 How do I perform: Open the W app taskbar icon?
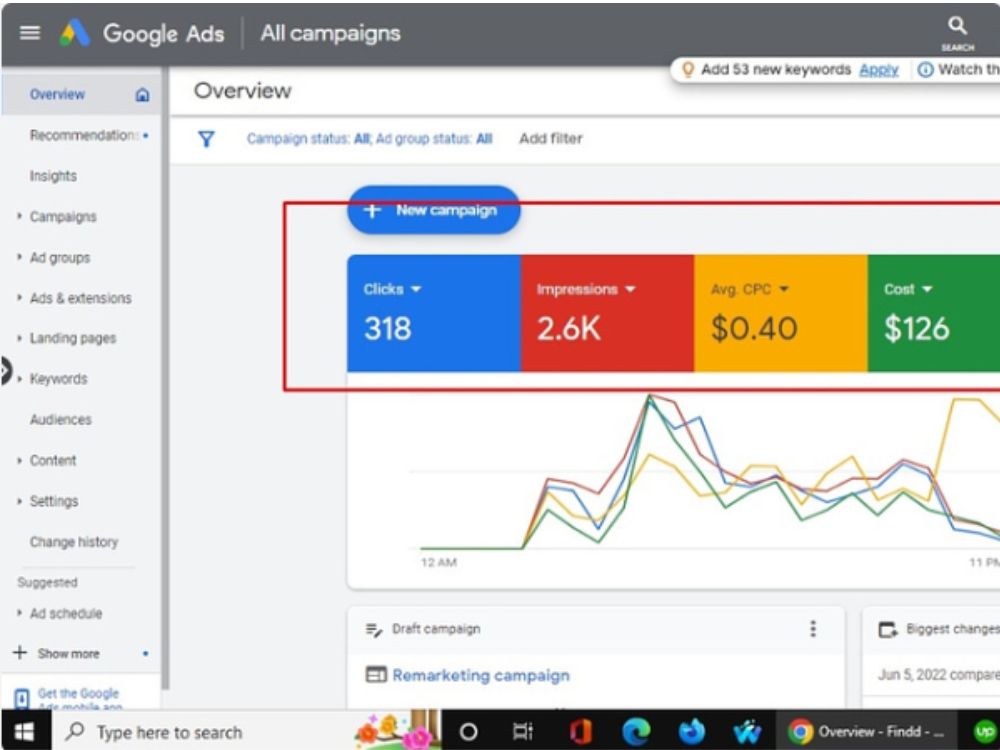tap(747, 732)
